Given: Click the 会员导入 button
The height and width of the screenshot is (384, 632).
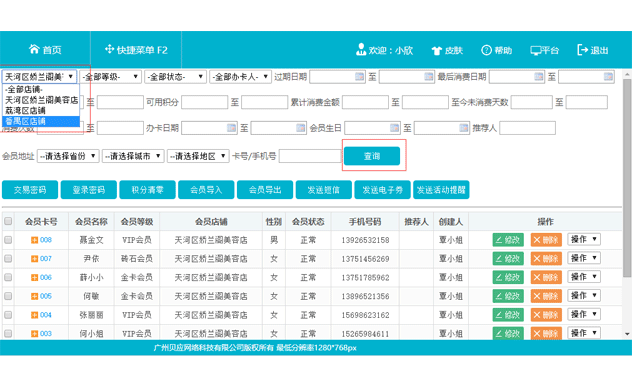Looking at the screenshot, I should coord(206,190).
